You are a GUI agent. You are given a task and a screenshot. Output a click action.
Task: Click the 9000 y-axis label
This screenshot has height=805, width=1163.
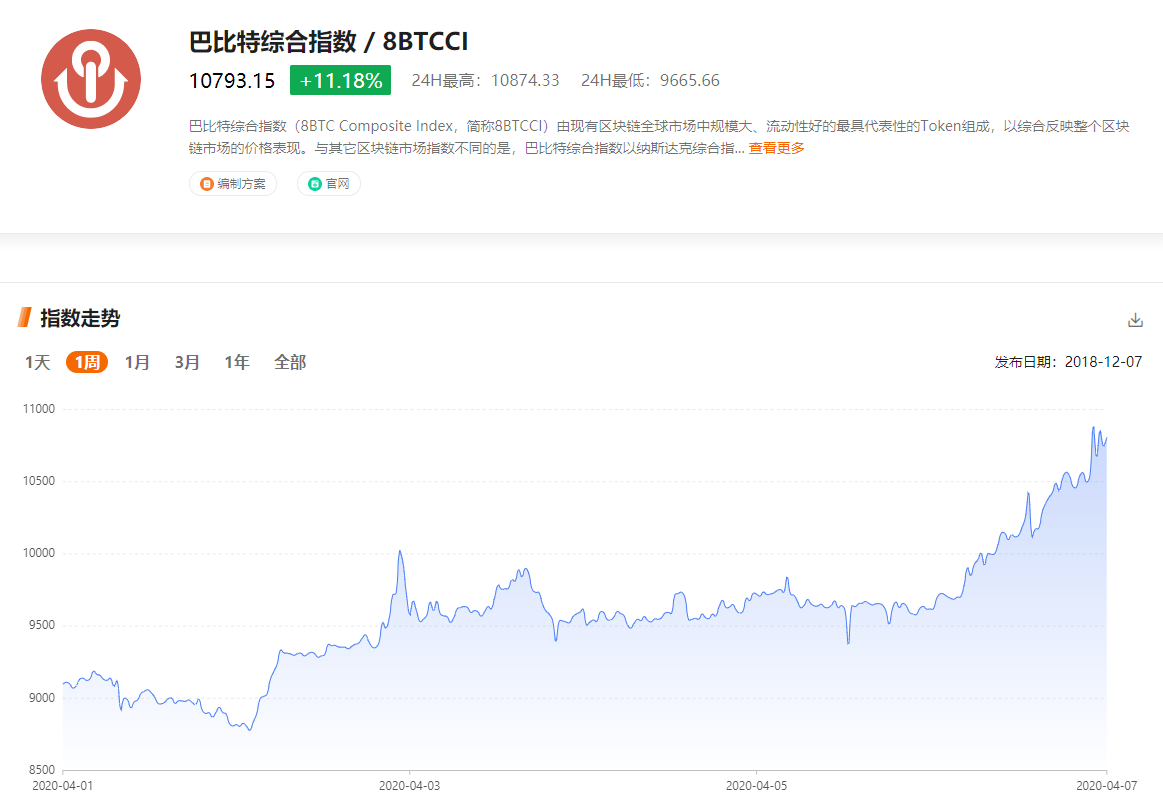point(42,697)
